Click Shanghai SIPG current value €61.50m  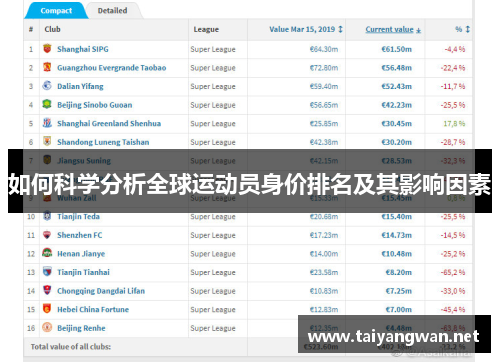(x=397, y=49)
